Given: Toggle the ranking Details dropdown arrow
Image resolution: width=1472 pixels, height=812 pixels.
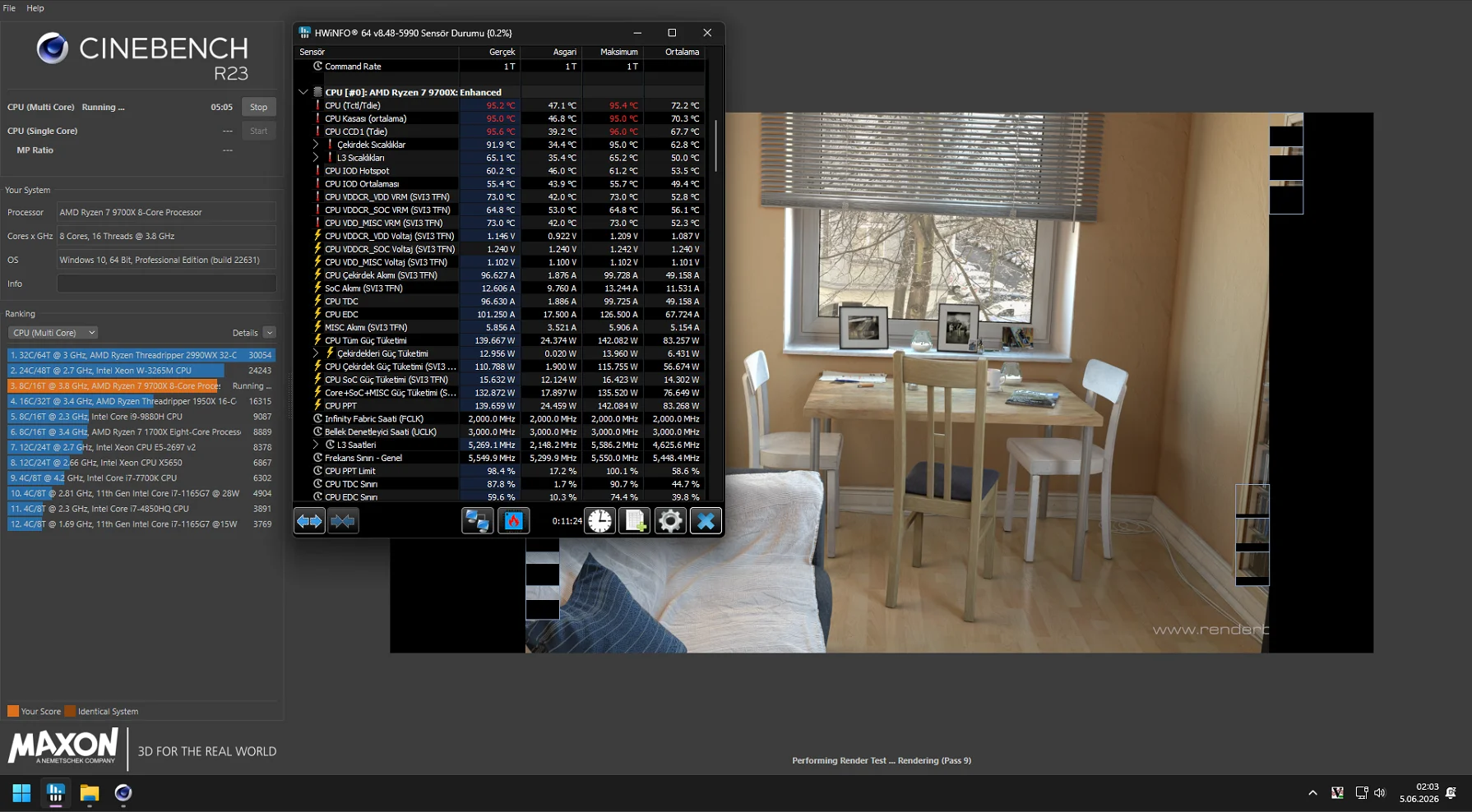Looking at the screenshot, I should (269, 333).
